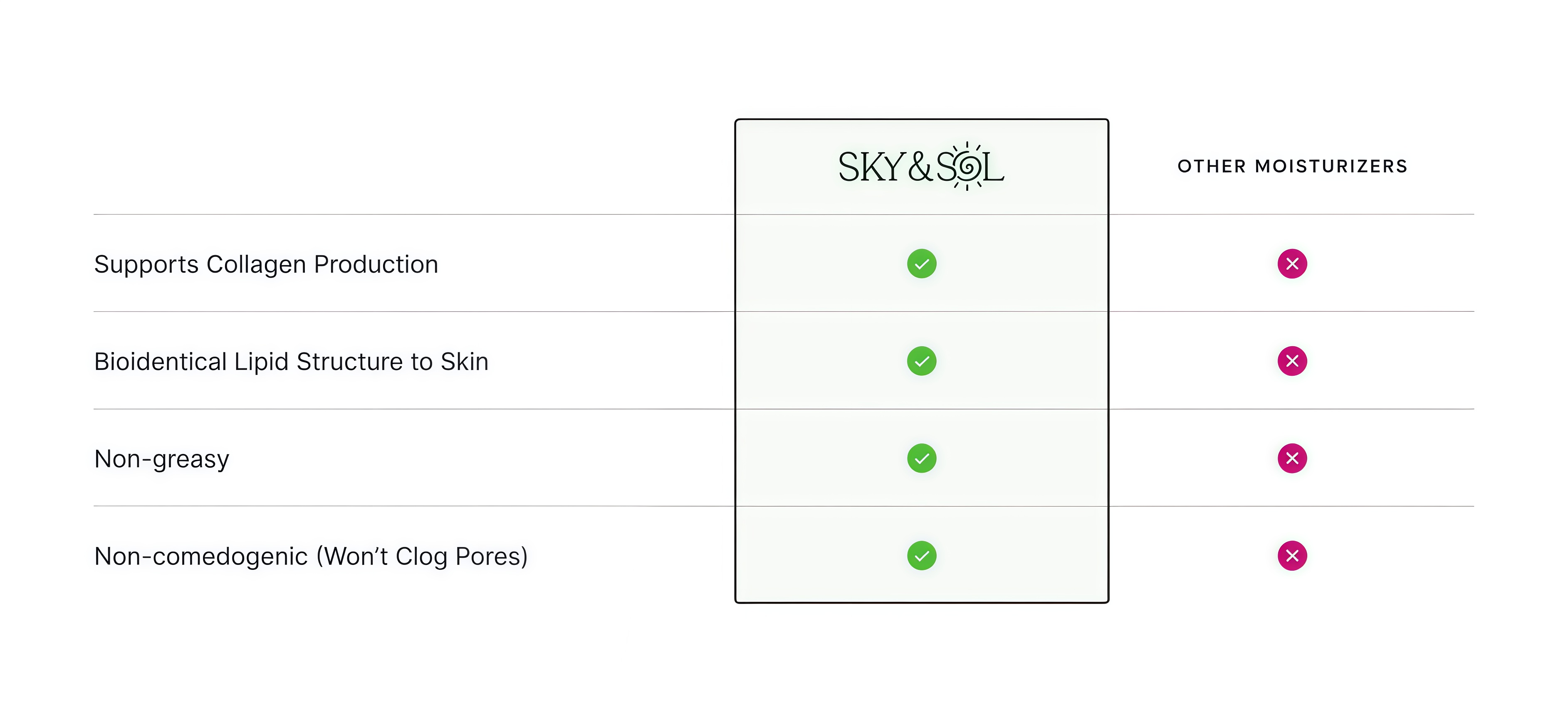Click the green checkmark for Bioidentical Lipid Structure
The width and height of the screenshot is (1568, 722).
tap(921, 361)
